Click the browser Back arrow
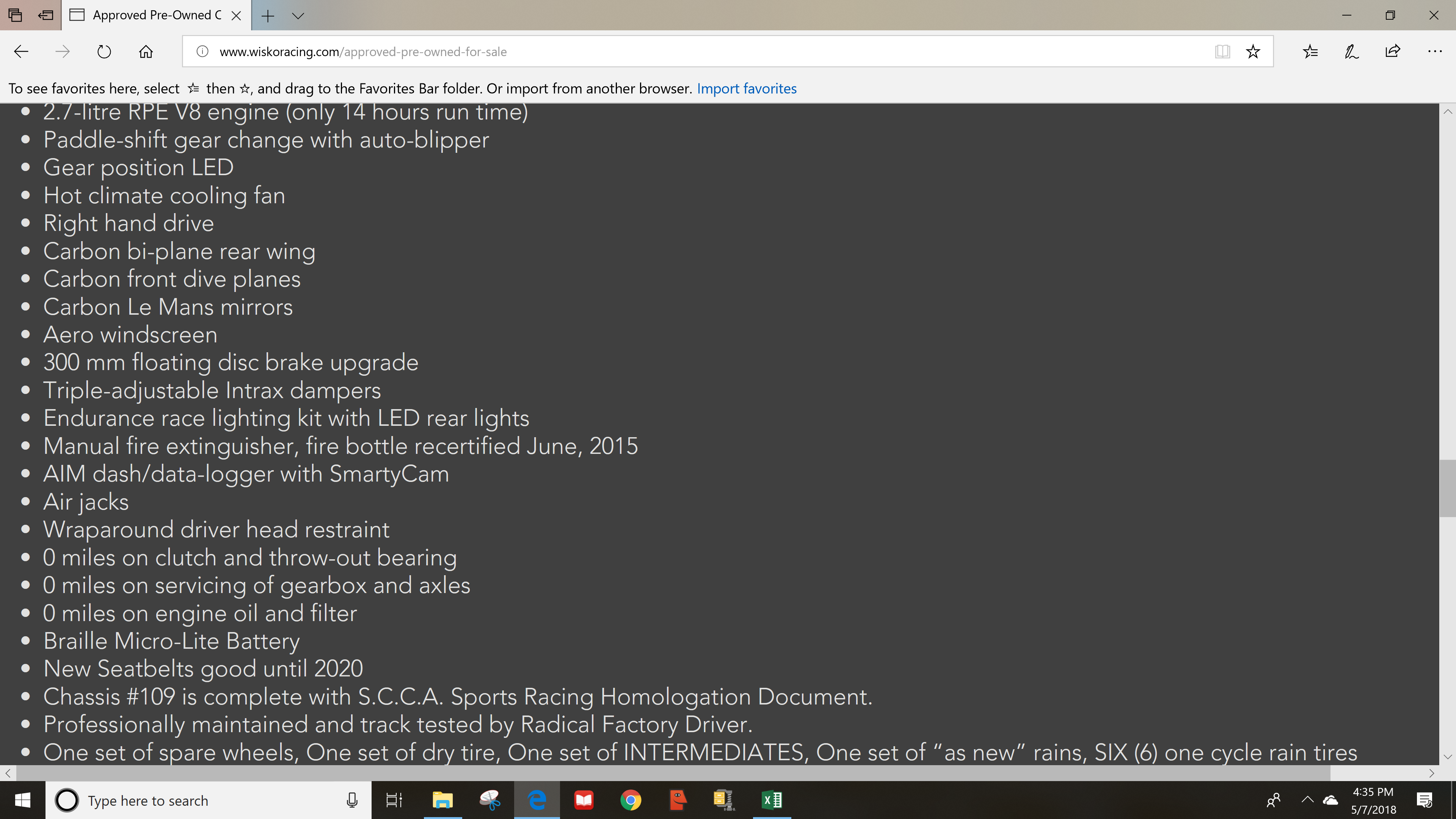The image size is (1456, 819). pyautogui.click(x=21, y=52)
